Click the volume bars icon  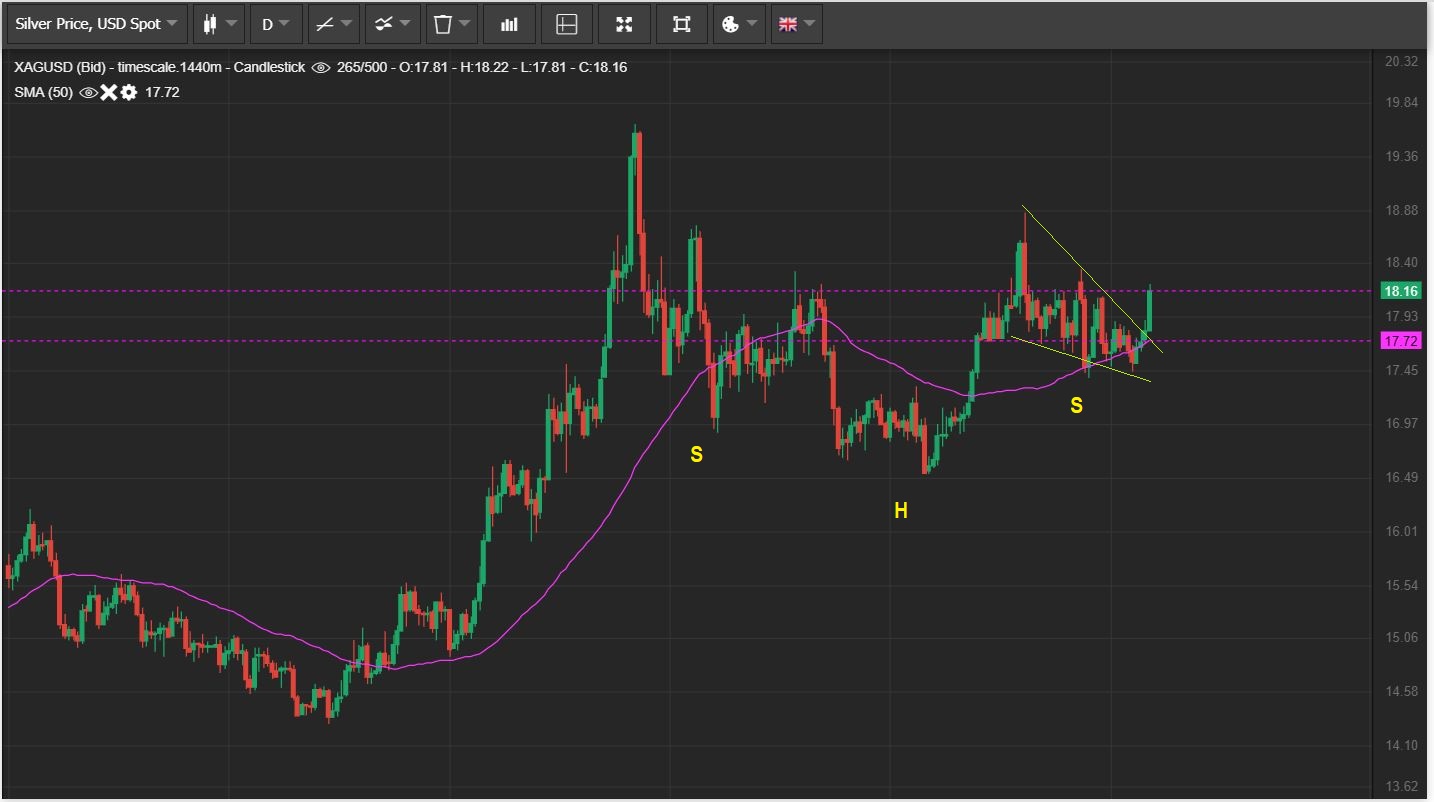point(509,24)
